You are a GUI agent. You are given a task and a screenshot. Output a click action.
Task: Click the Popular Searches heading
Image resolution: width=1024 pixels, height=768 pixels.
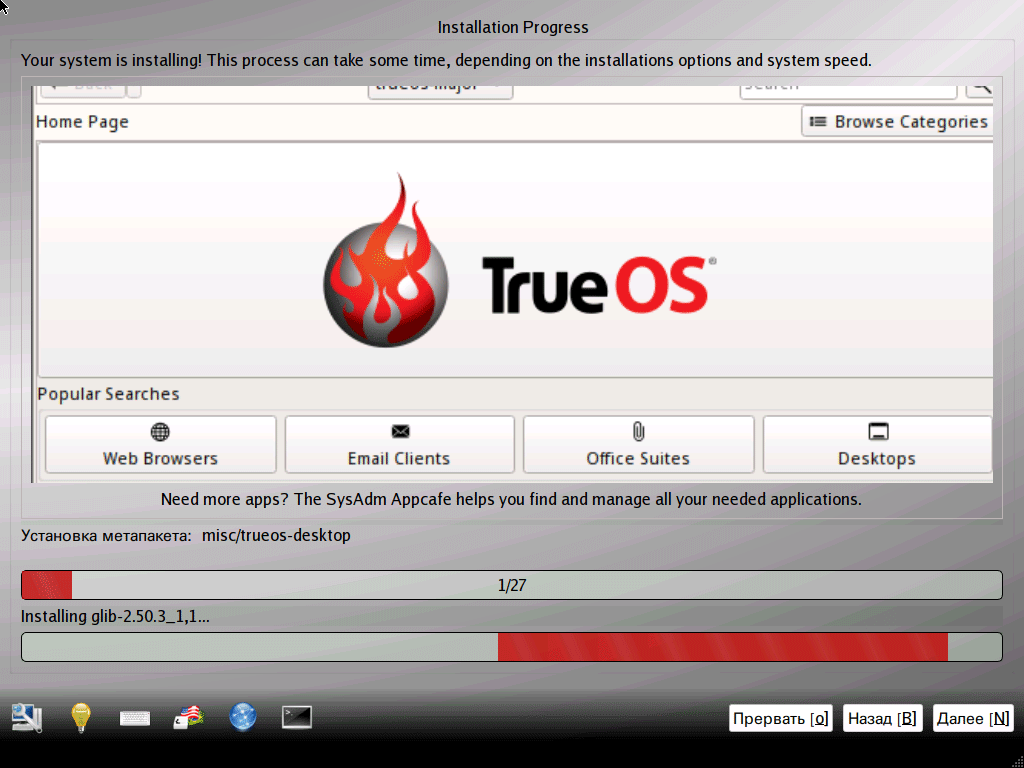point(108,394)
